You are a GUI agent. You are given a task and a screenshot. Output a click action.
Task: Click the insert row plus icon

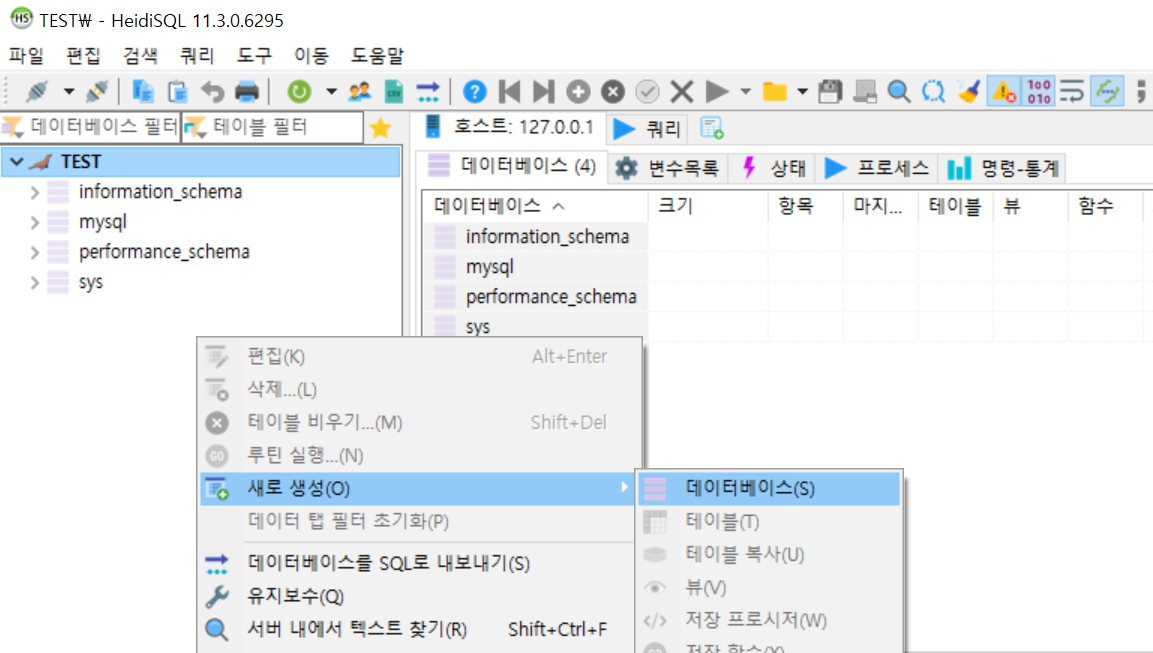pos(578,92)
